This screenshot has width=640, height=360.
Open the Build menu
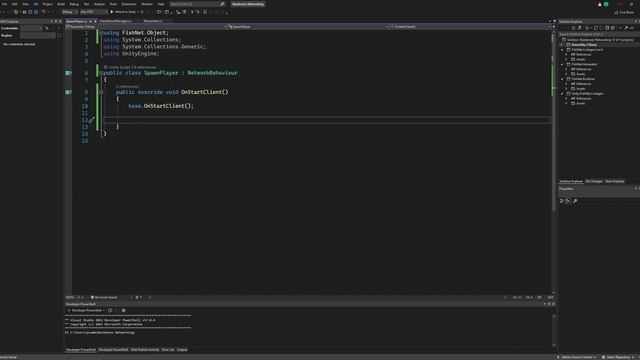pos(61,4)
